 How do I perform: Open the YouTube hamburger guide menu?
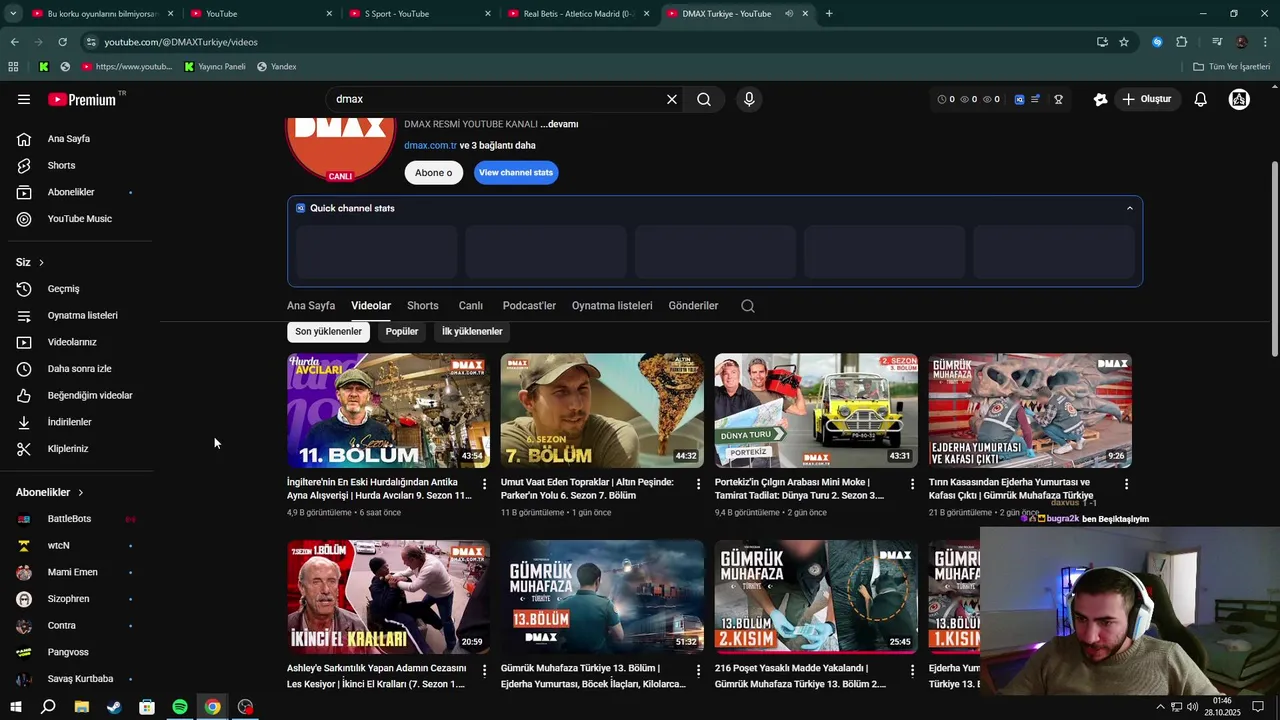pyautogui.click(x=24, y=99)
